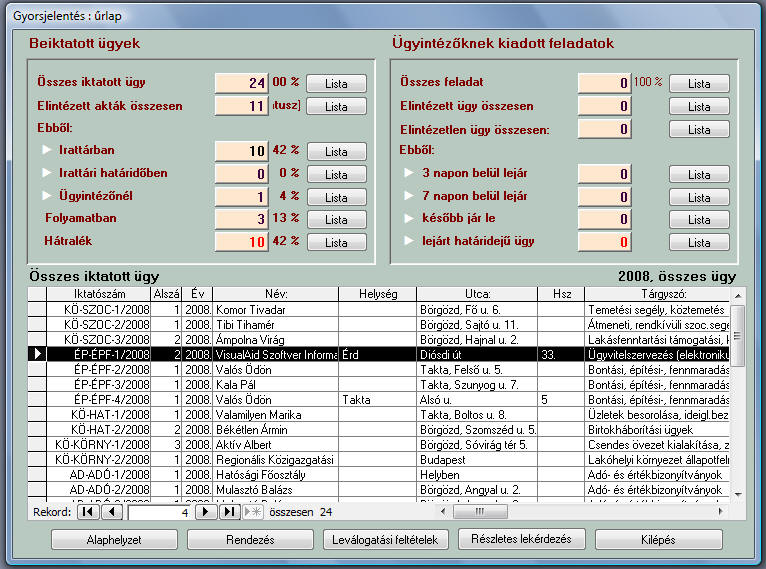This screenshot has width=766, height=569.
Task: Open Leválogatási feltételek
Action: coord(385,540)
